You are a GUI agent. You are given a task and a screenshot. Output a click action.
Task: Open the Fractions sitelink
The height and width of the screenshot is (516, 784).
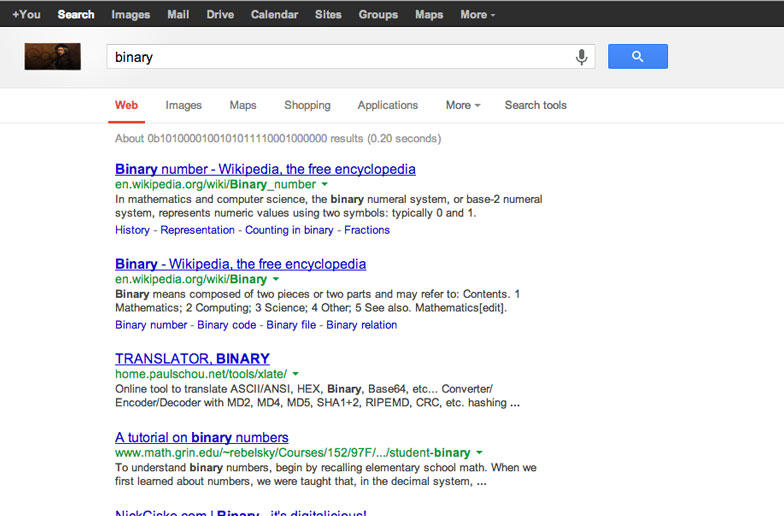pos(367,230)
